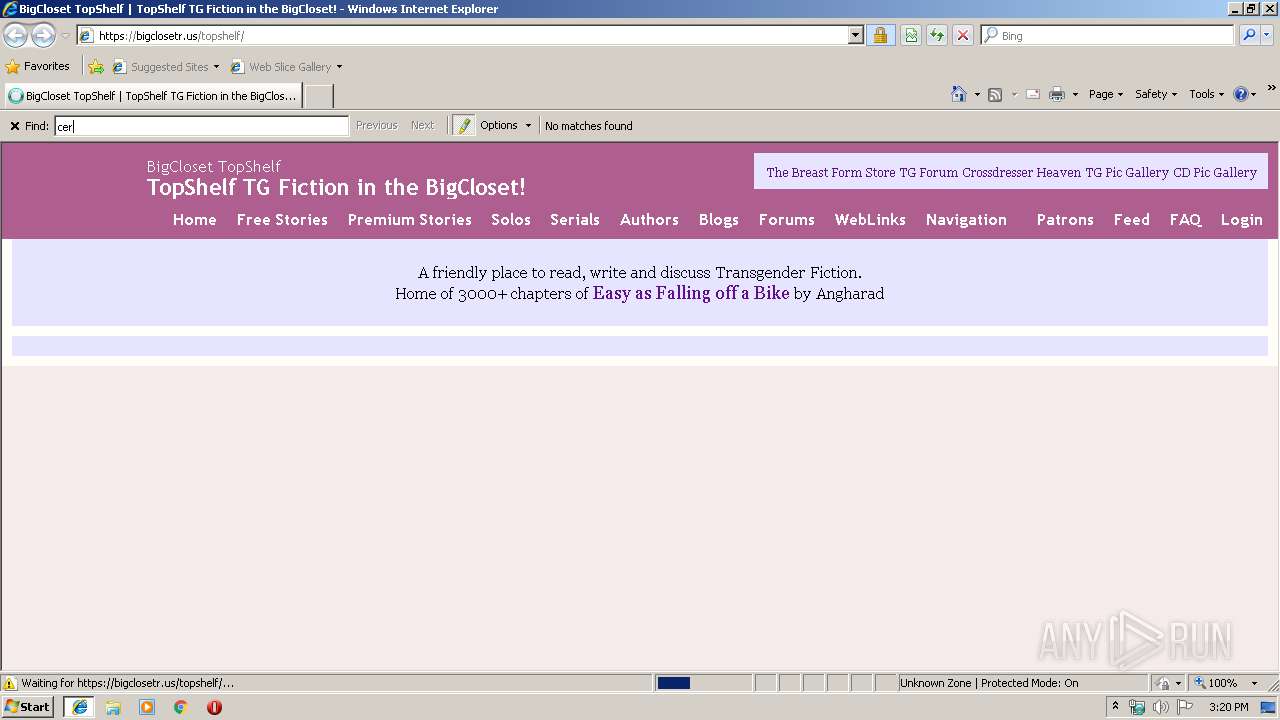Image resolution: width=1280 pixels, height=720 pixels.
Task: Open the Free Stories menu item
Action: [x=282, y=220]
